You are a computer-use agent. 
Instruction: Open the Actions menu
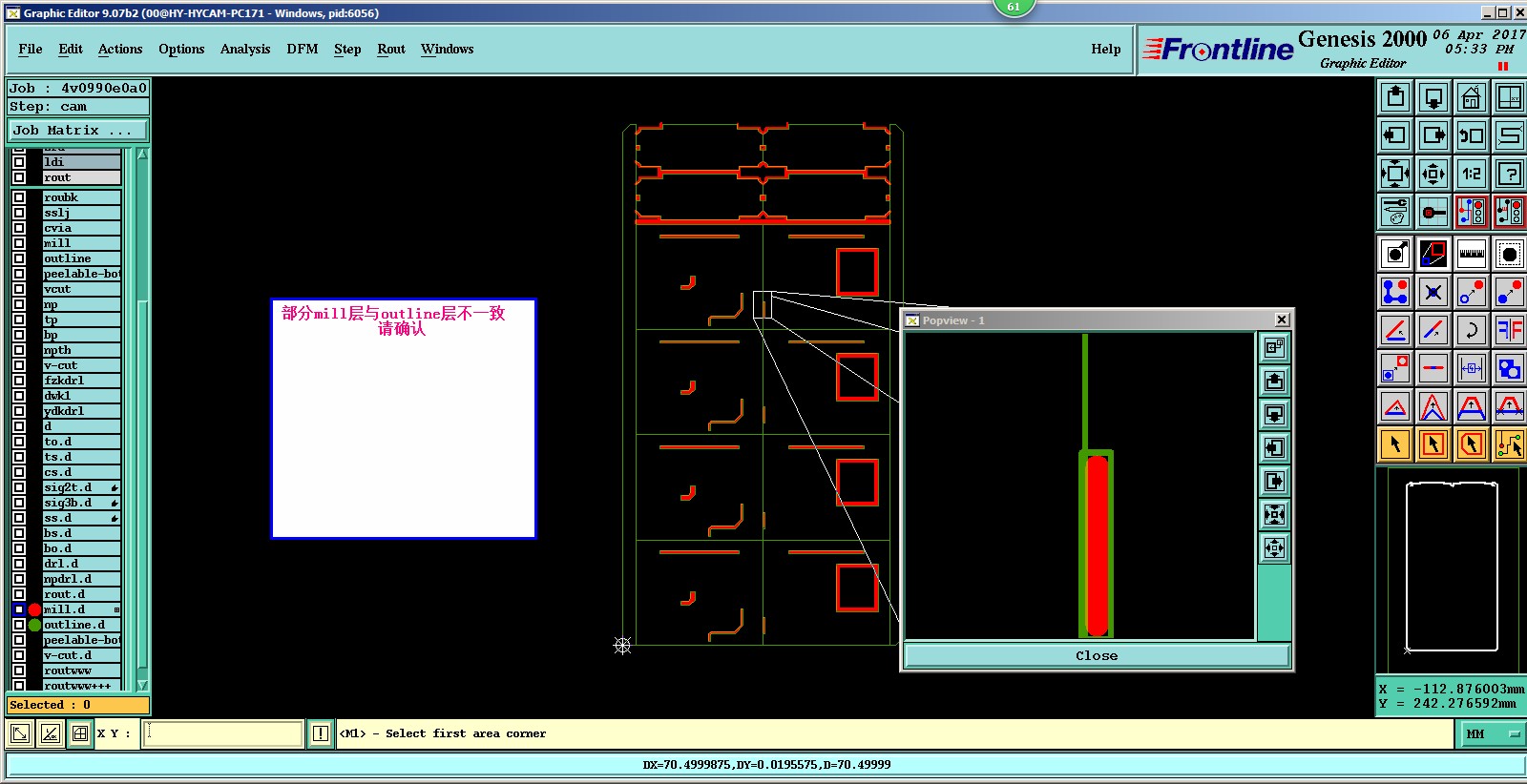tap(120, 49)
